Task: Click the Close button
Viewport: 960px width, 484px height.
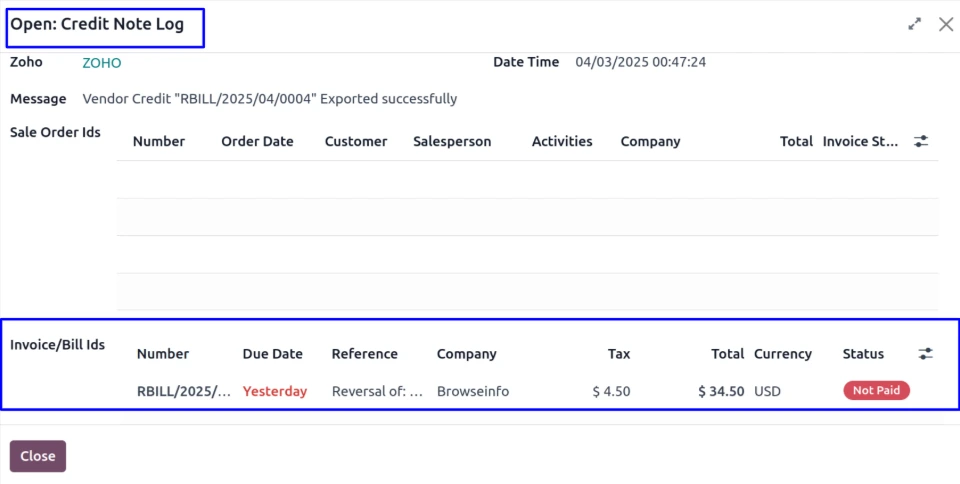Action: coord(38,456)
